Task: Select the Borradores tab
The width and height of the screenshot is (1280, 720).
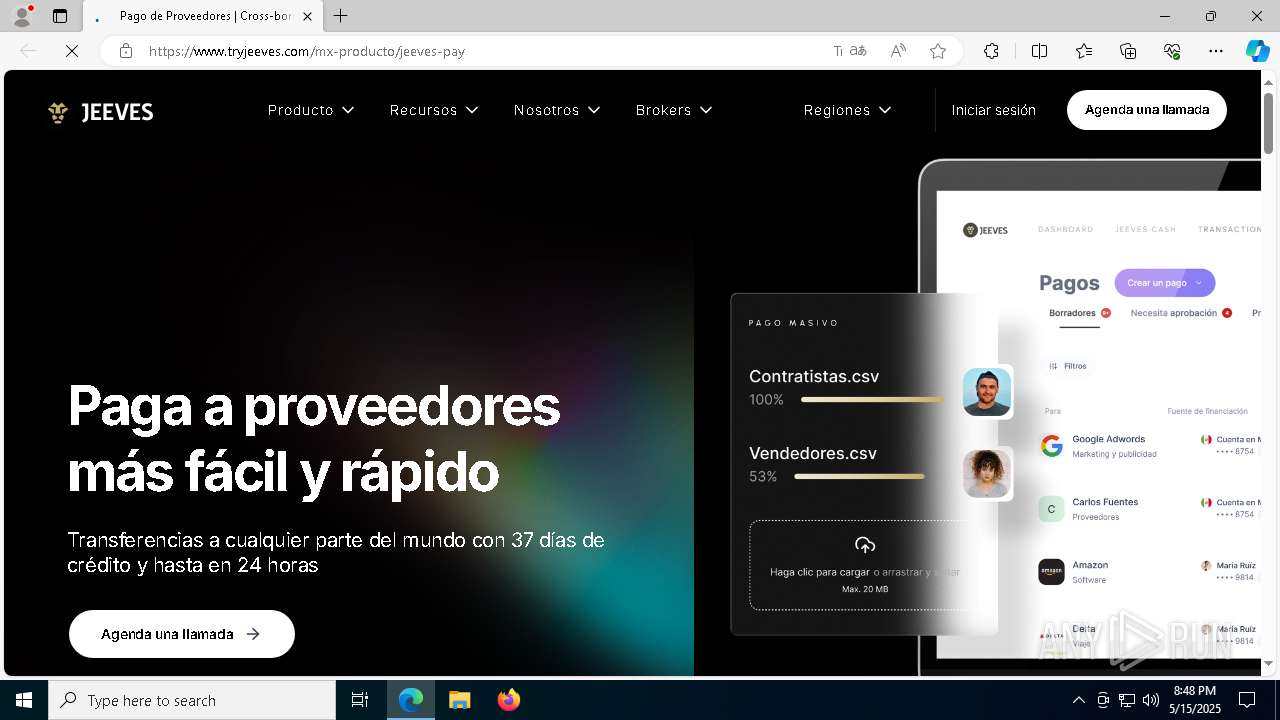Action: (1080, 314)
